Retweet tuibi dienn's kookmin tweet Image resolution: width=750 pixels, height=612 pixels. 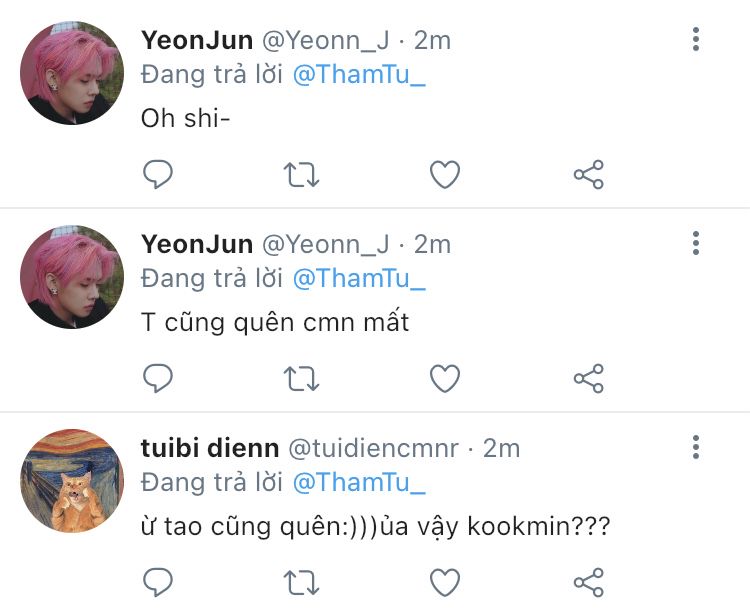pos(301,583)
